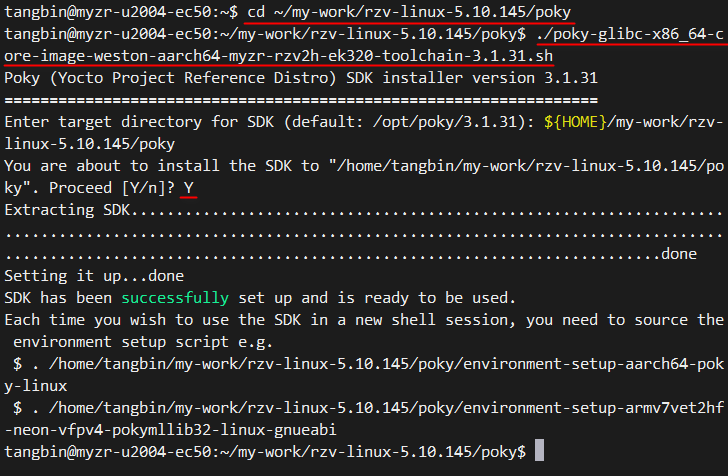The height and width of the screenshot is (476, 728).
Task: Click the 'done' at end of extraction dots
Action: point(679,254)
